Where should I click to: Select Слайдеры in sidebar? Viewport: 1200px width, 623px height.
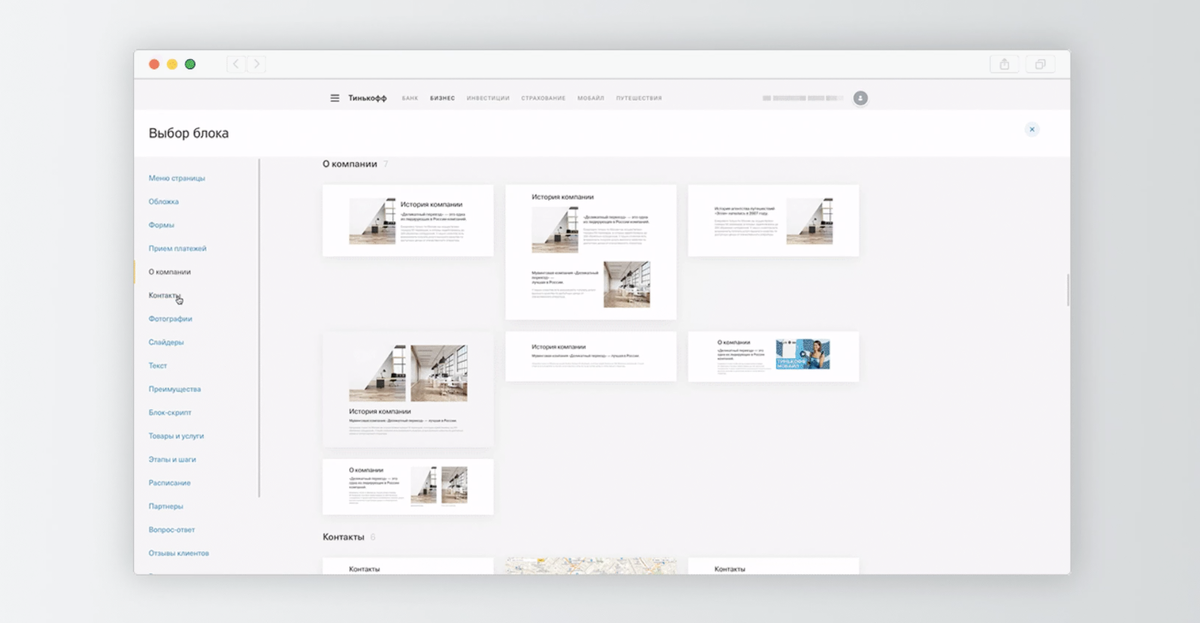point(166,342)
